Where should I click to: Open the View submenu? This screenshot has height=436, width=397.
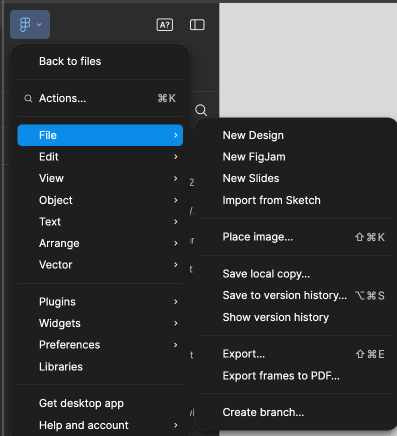point(100,178)
